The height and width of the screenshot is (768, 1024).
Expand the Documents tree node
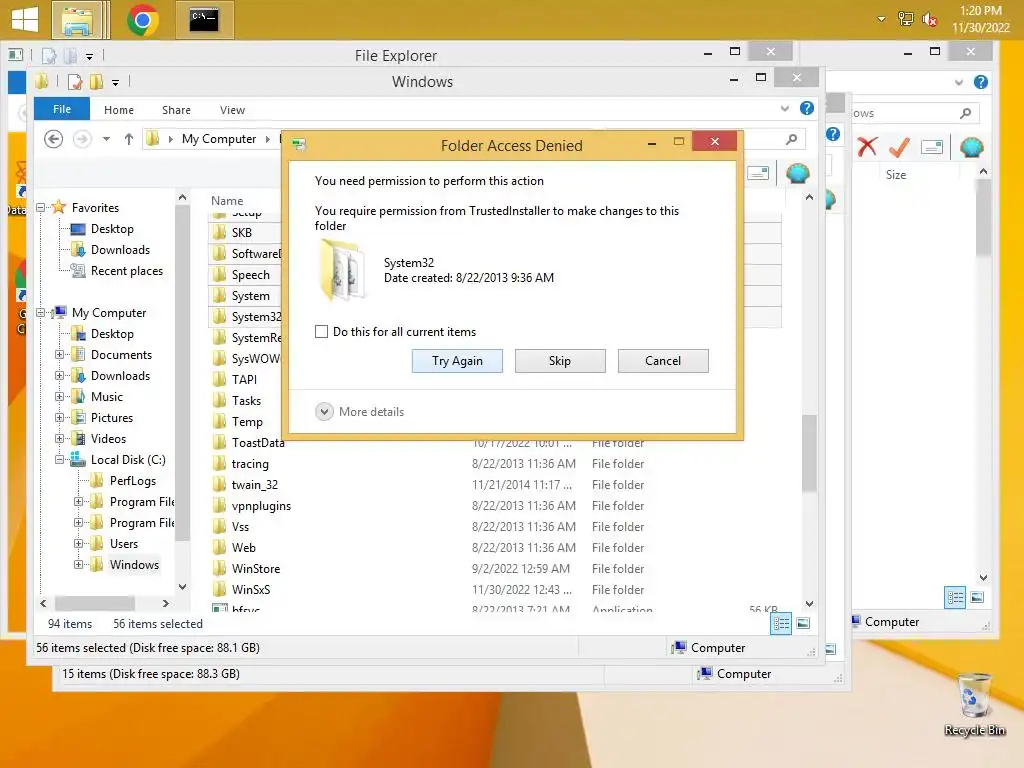coord(59,355)
